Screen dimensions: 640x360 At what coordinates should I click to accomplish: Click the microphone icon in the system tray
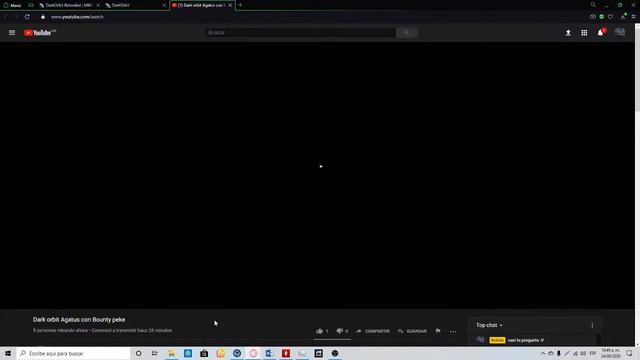point(559,353)
